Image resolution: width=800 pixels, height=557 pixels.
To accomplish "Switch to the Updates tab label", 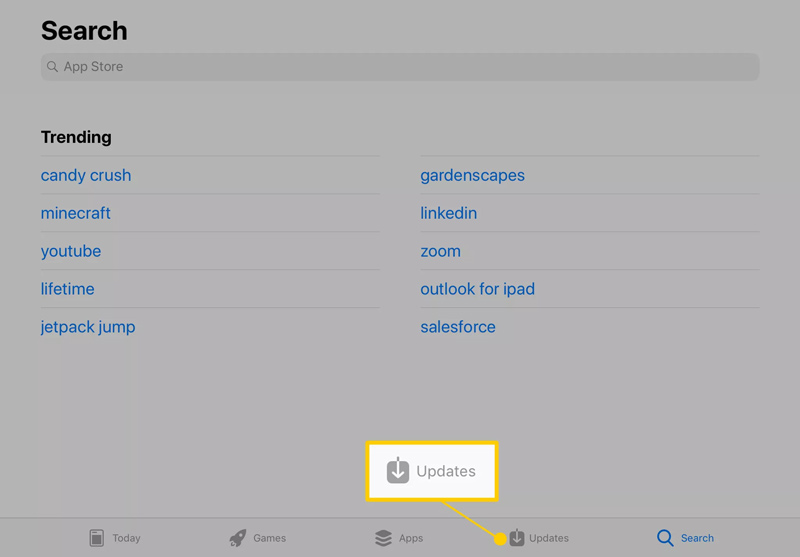I will [x=549, y=538].
